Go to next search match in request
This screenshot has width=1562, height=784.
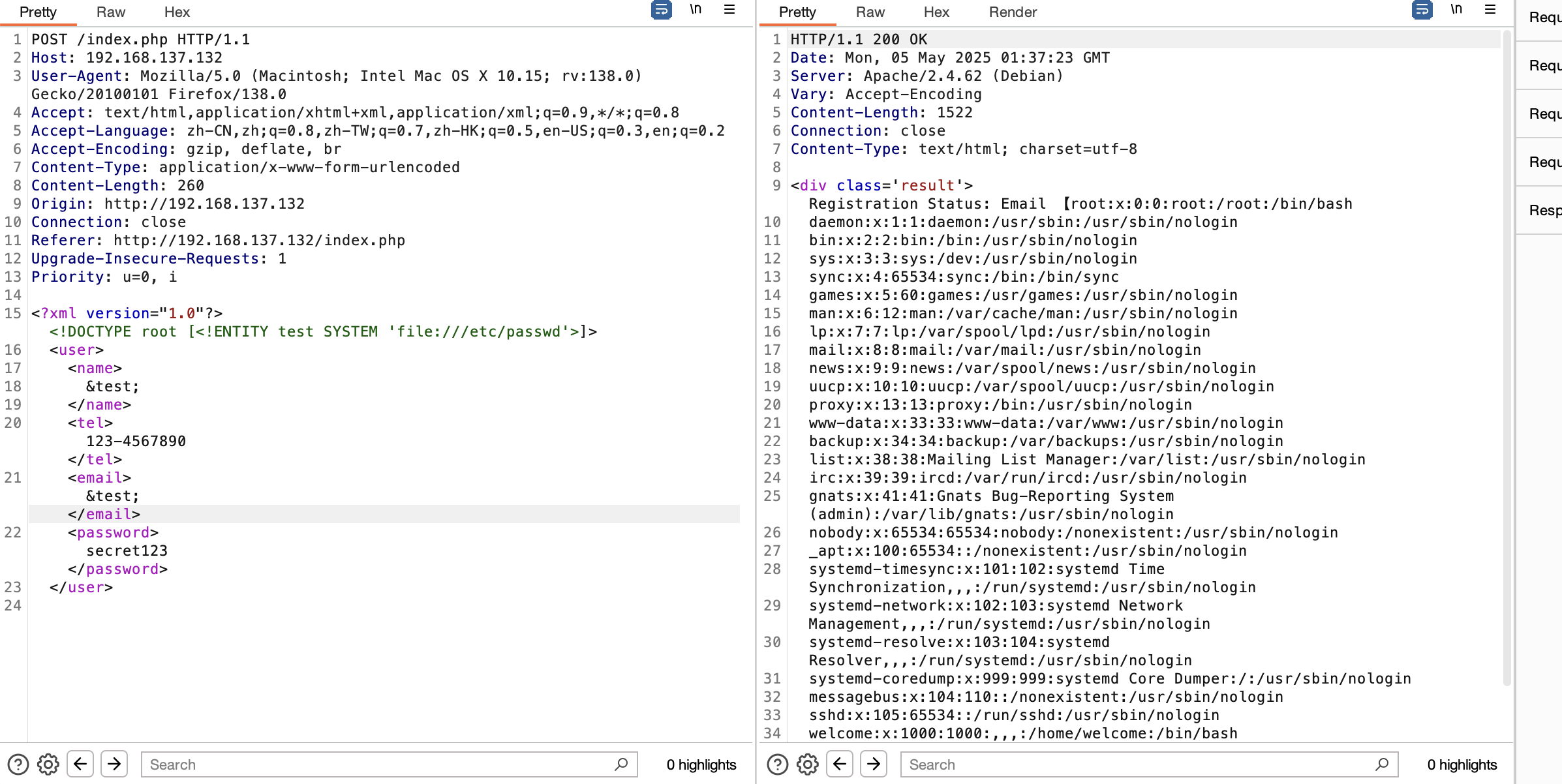[x=114, y=764]
